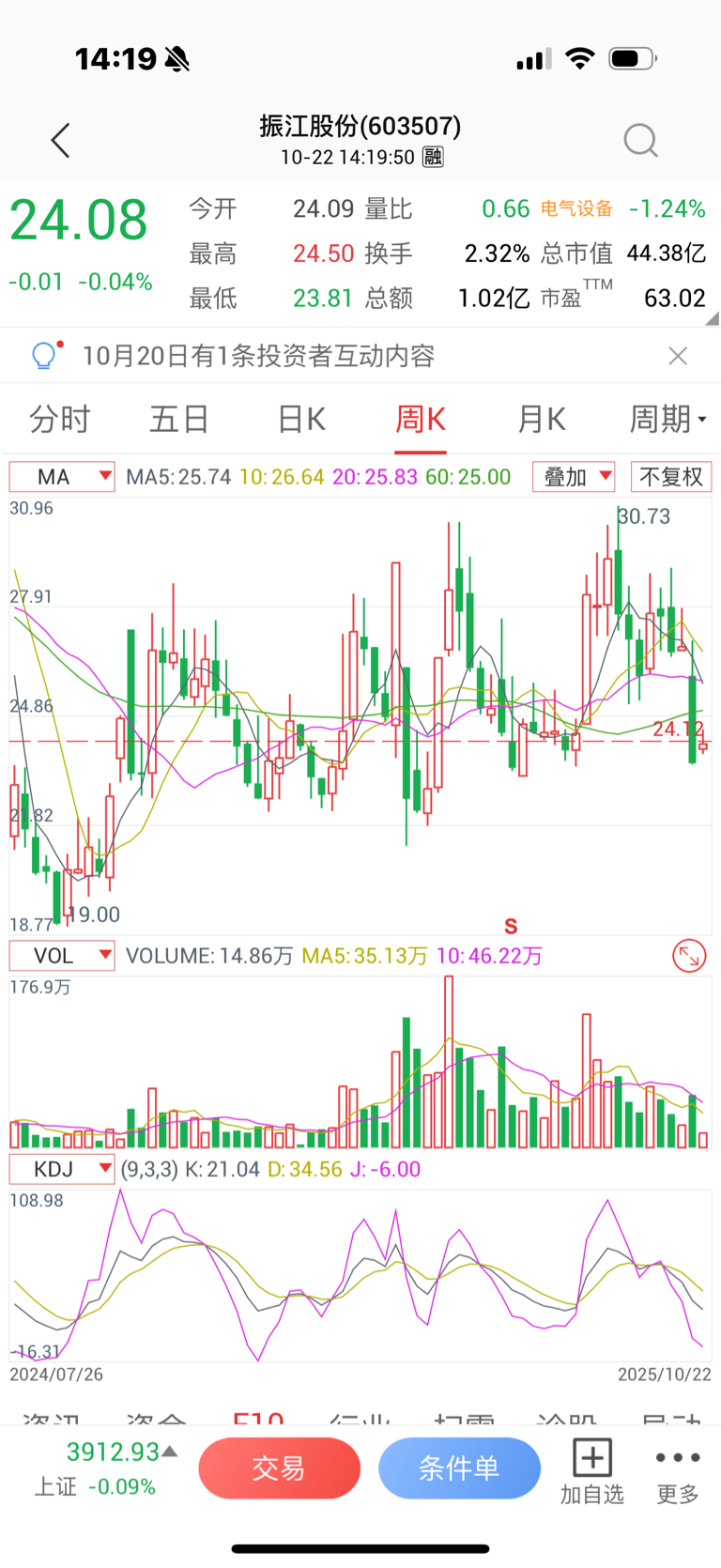
Task: Dismiss the investor interaction notice
Action: [678, 356]
